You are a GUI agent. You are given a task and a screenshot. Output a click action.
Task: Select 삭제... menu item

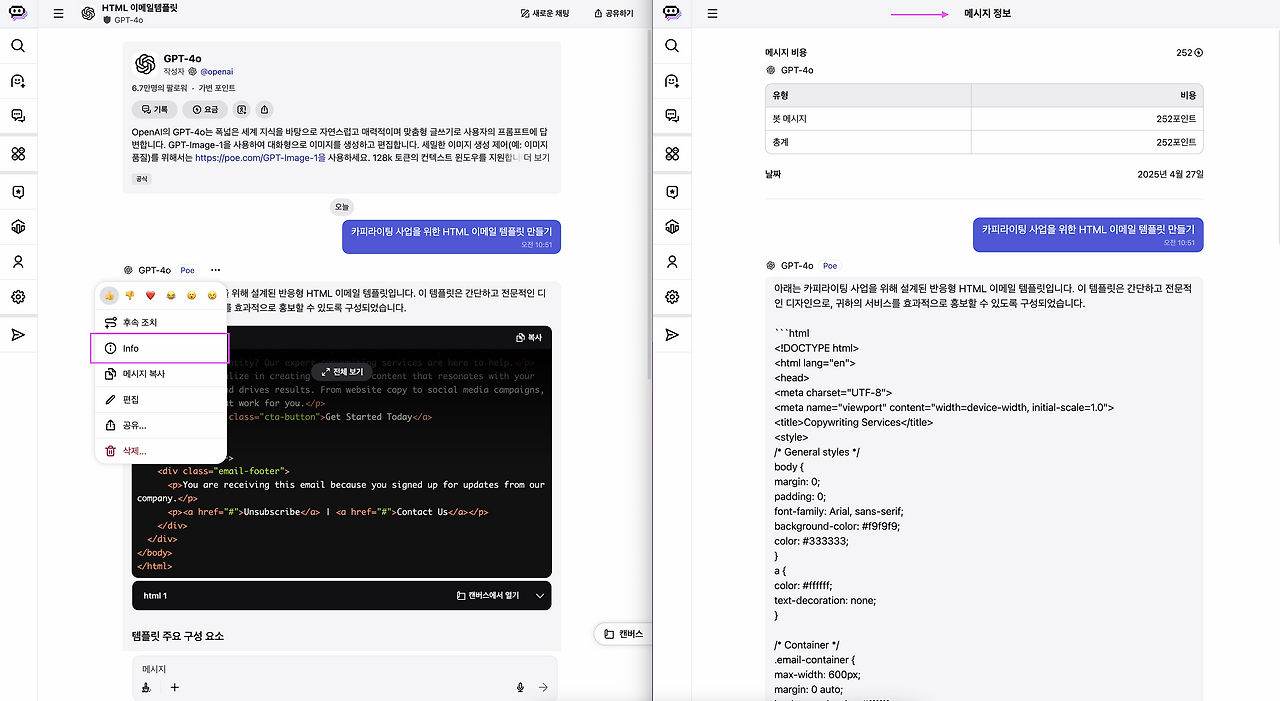(x=161, y=451)
